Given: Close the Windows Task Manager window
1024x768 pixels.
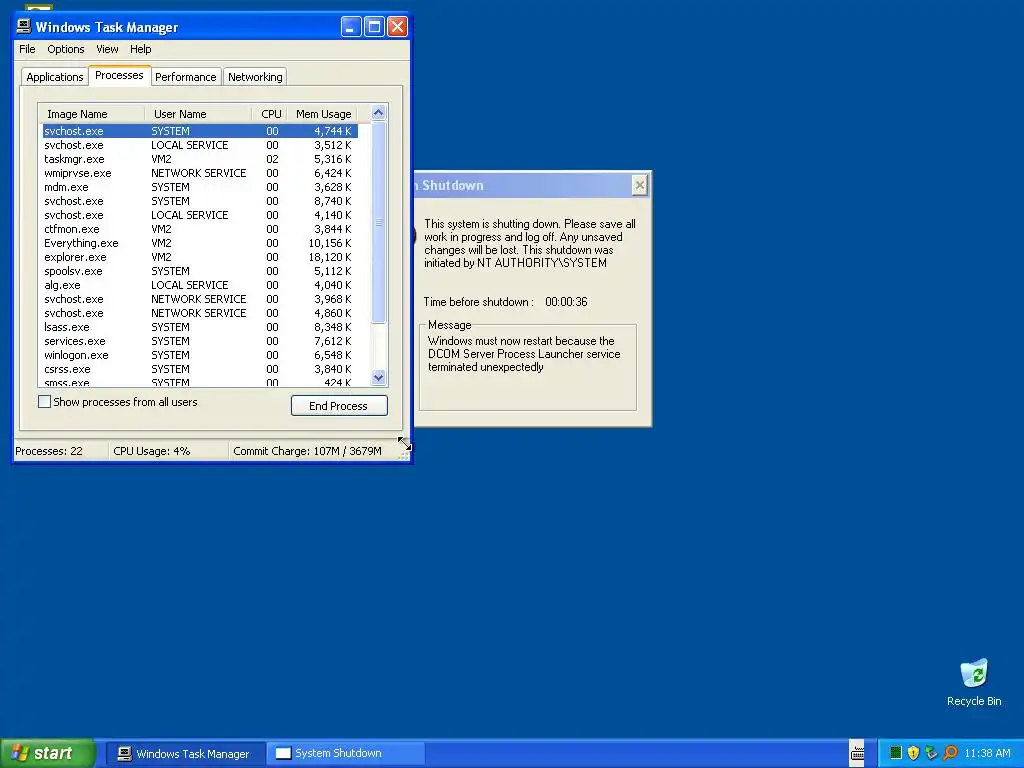Looking at the screenshot, I should click(397, 27).
